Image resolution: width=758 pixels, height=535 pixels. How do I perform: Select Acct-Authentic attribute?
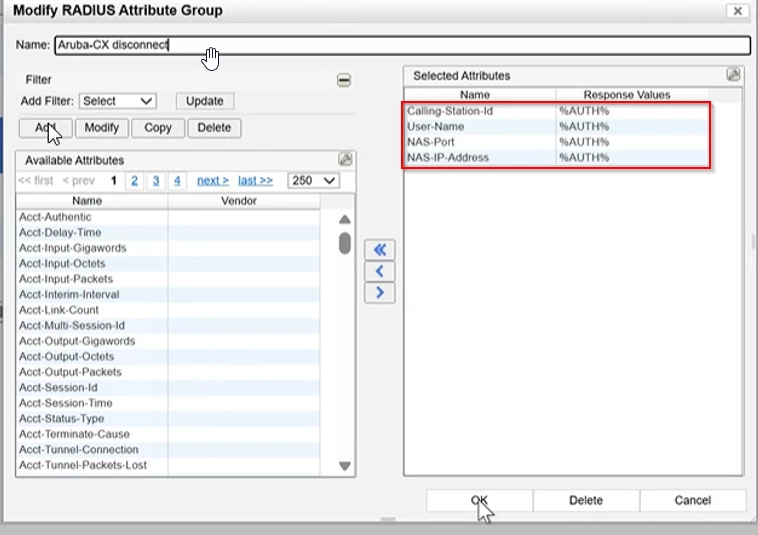click(168, 217)
